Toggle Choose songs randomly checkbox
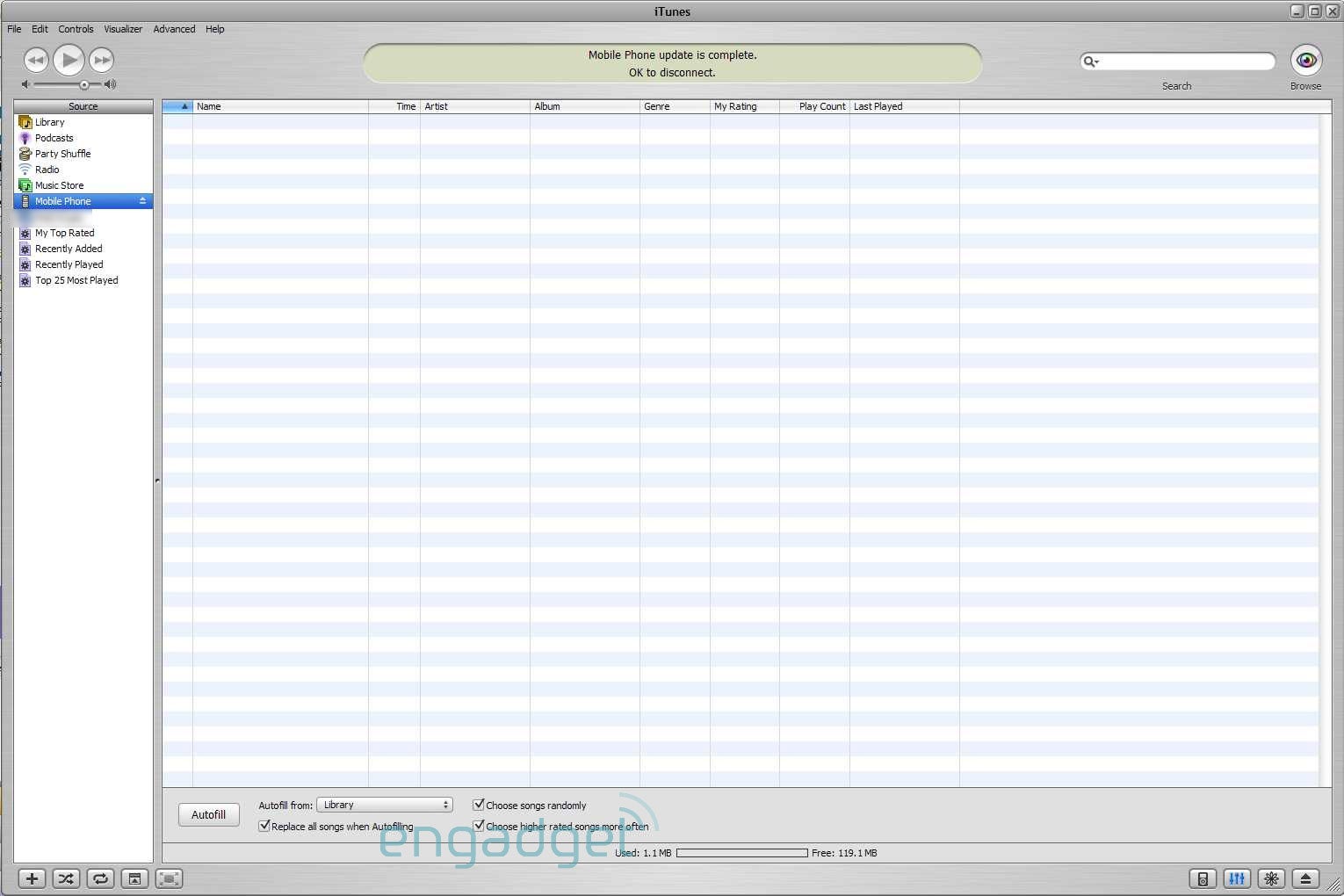 [x=479, y=805]
